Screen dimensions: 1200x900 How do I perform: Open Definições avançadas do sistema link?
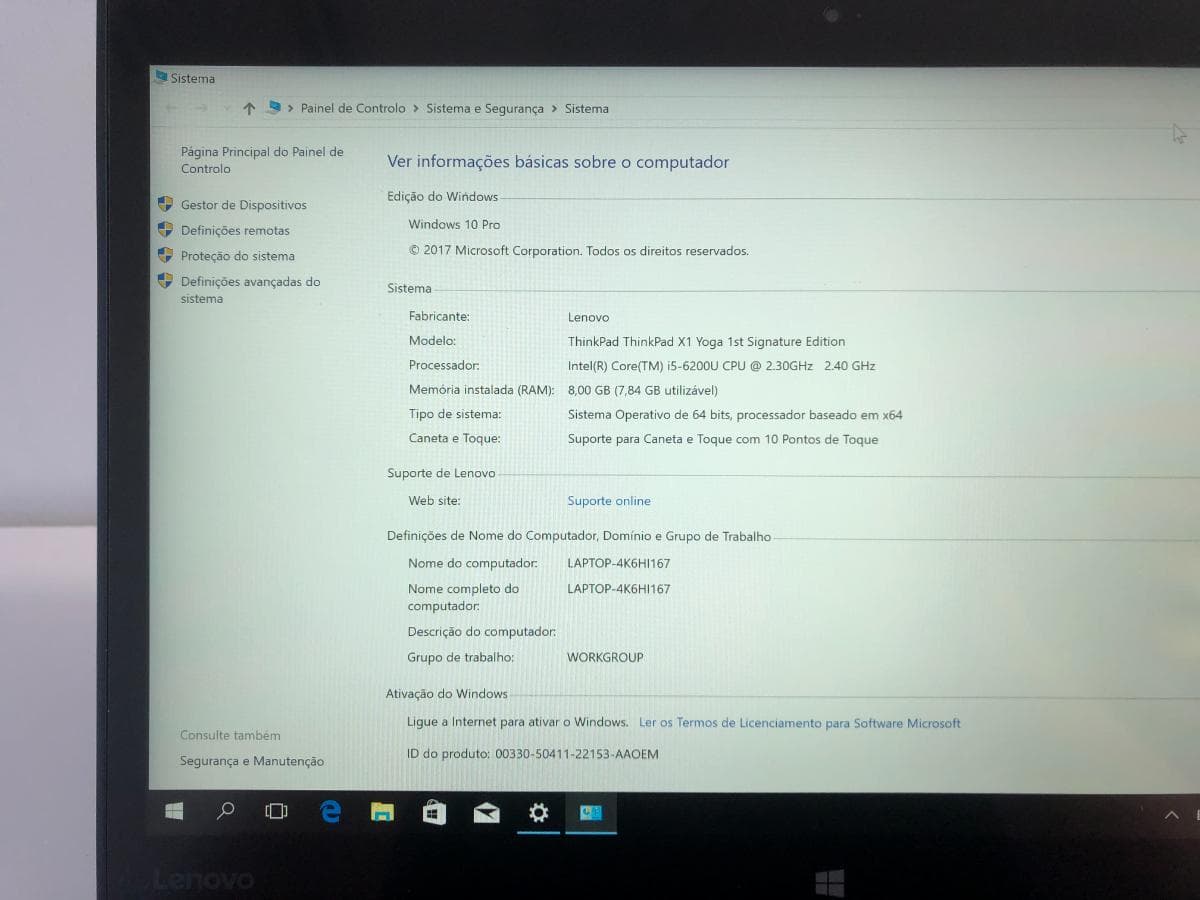251,290
